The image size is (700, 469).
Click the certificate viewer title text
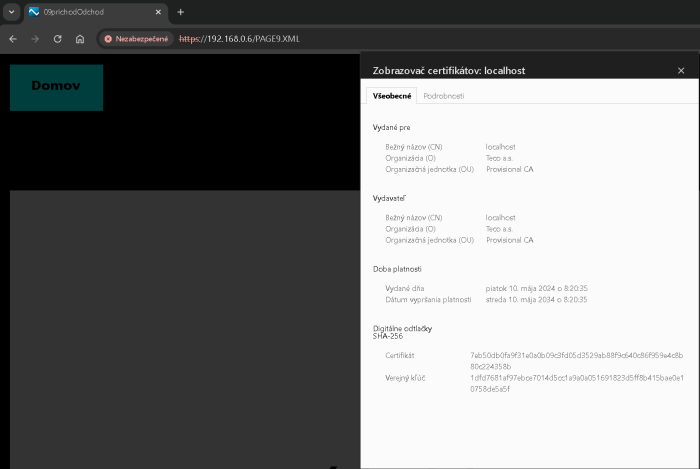(x=449, y=71)
